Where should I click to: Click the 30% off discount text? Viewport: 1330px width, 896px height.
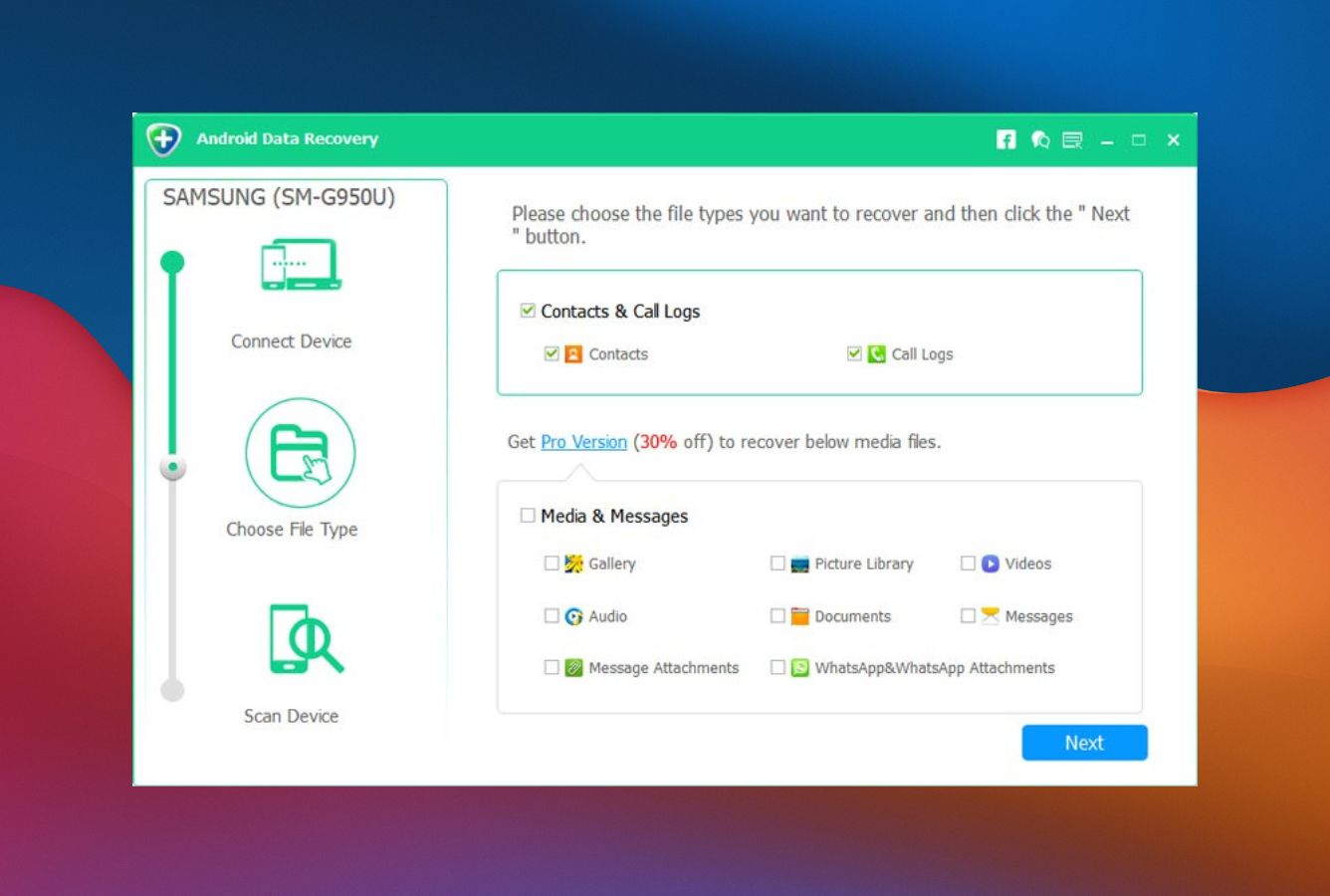coord(673,442)
